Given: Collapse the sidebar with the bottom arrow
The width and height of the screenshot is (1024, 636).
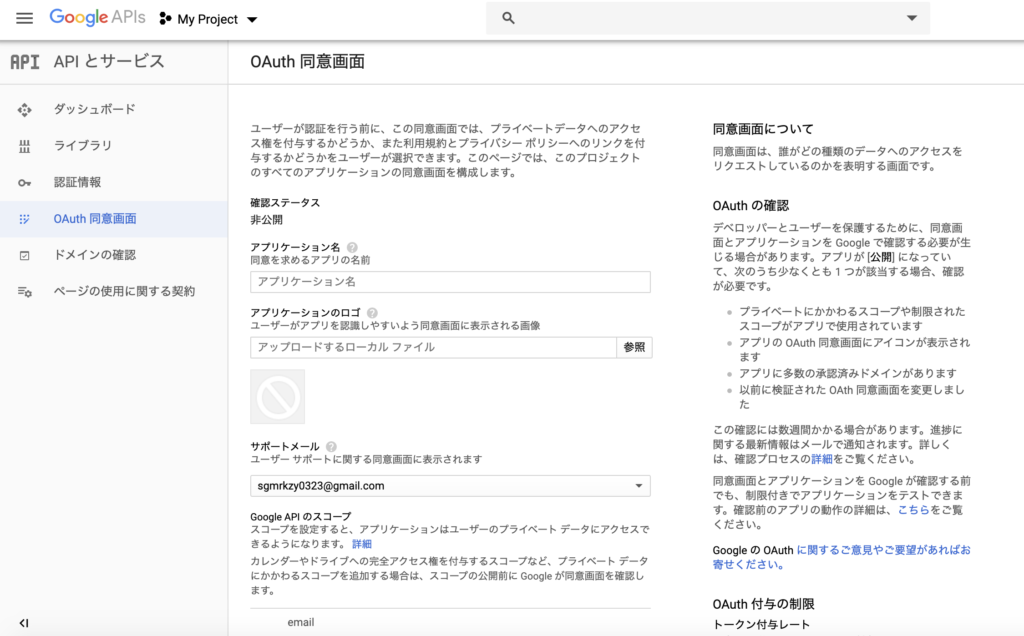Looking at the screenshot, I should tap(24, 623).
